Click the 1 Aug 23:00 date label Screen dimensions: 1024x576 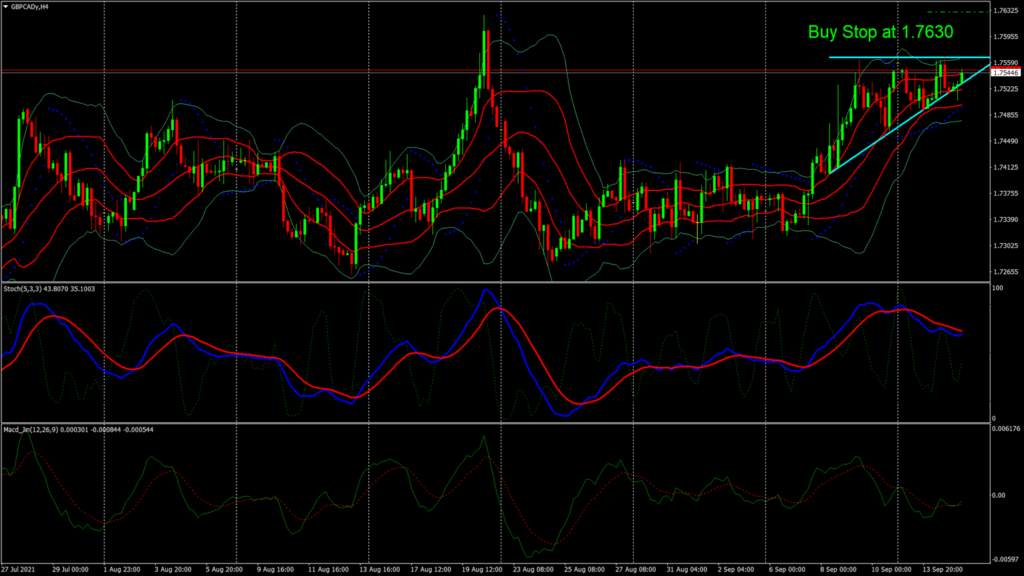121,569
